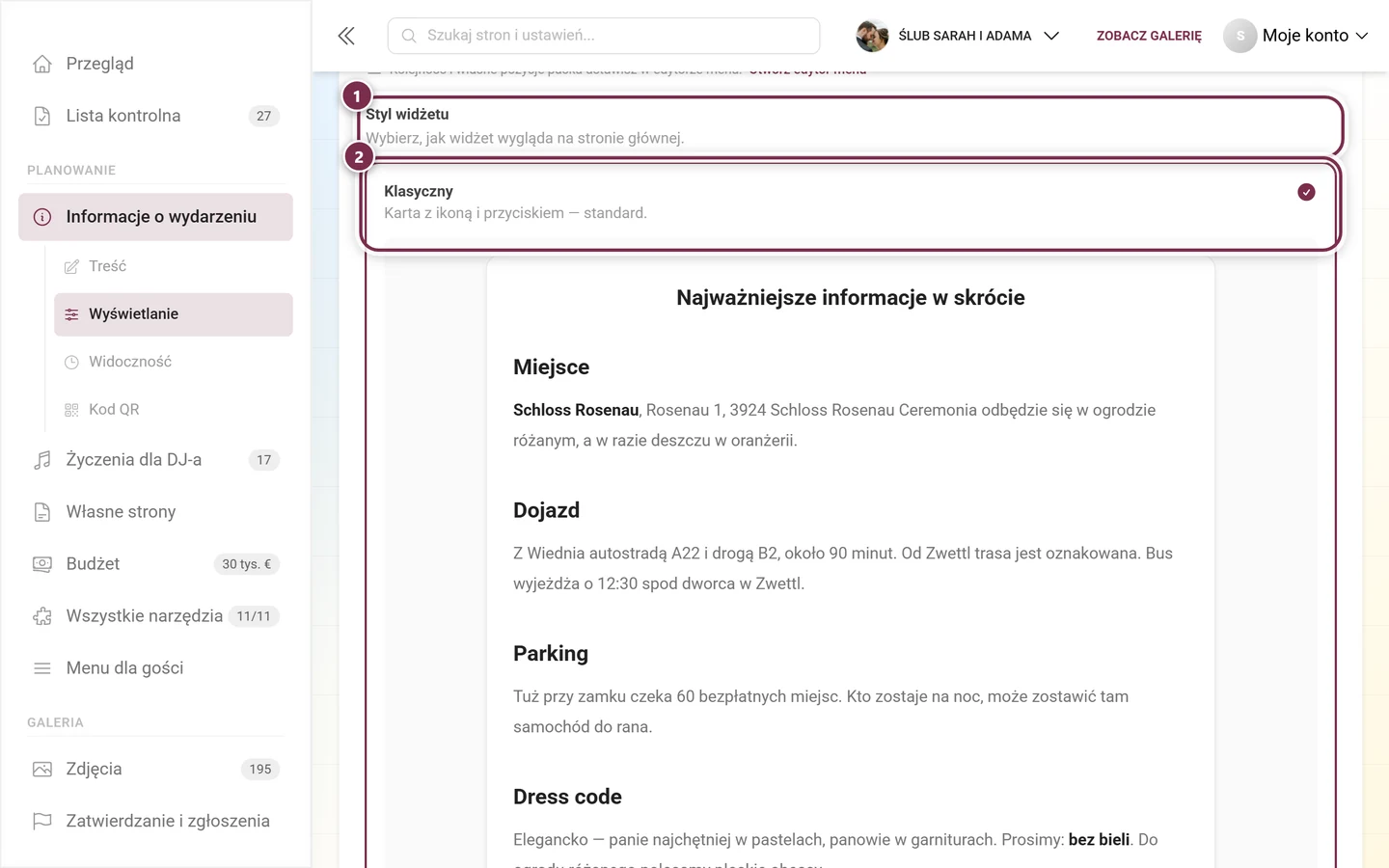Screen dimensions: 1389x868
Task: Click the 27 badge on Lista kontrolna
Action: pos(264,116)
